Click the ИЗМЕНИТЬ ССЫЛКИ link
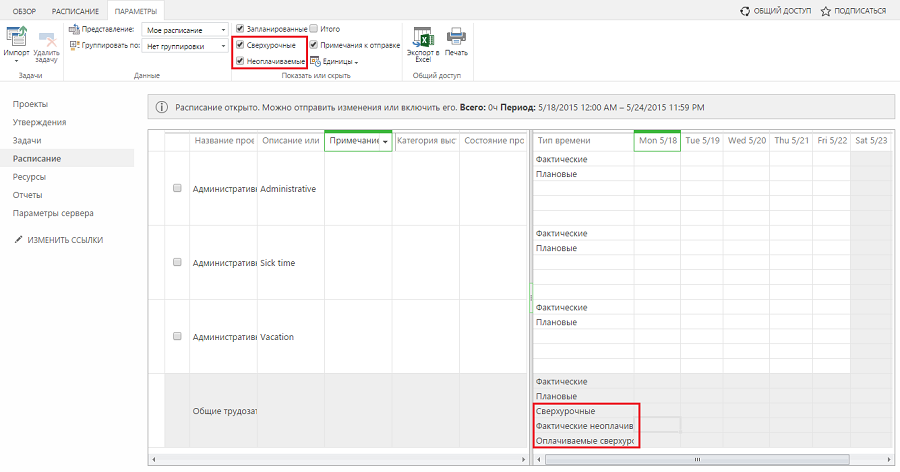This screenshot has height=472, width=900. coord(65,240)
